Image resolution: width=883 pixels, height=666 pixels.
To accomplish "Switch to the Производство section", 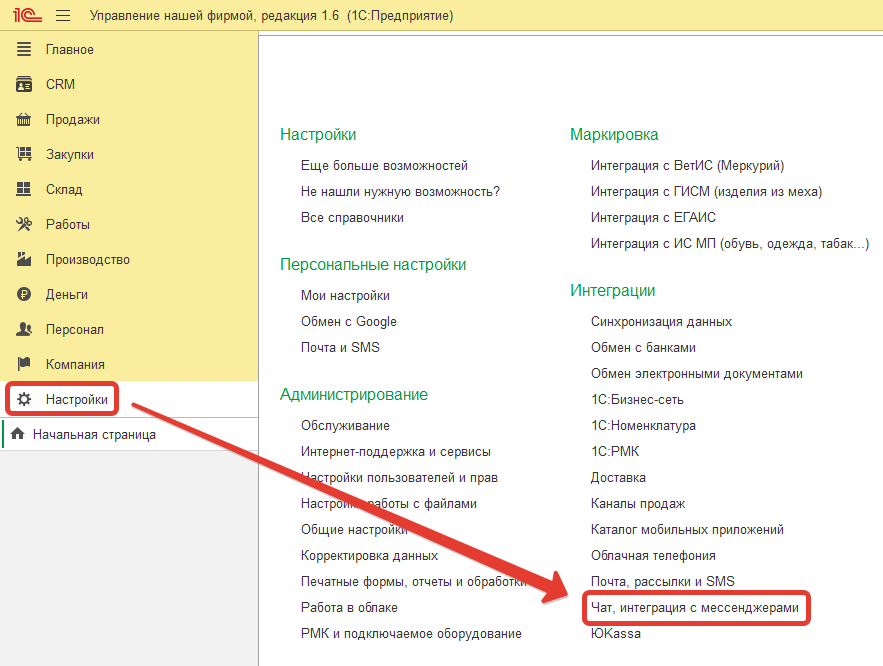I will coord(88,260).
